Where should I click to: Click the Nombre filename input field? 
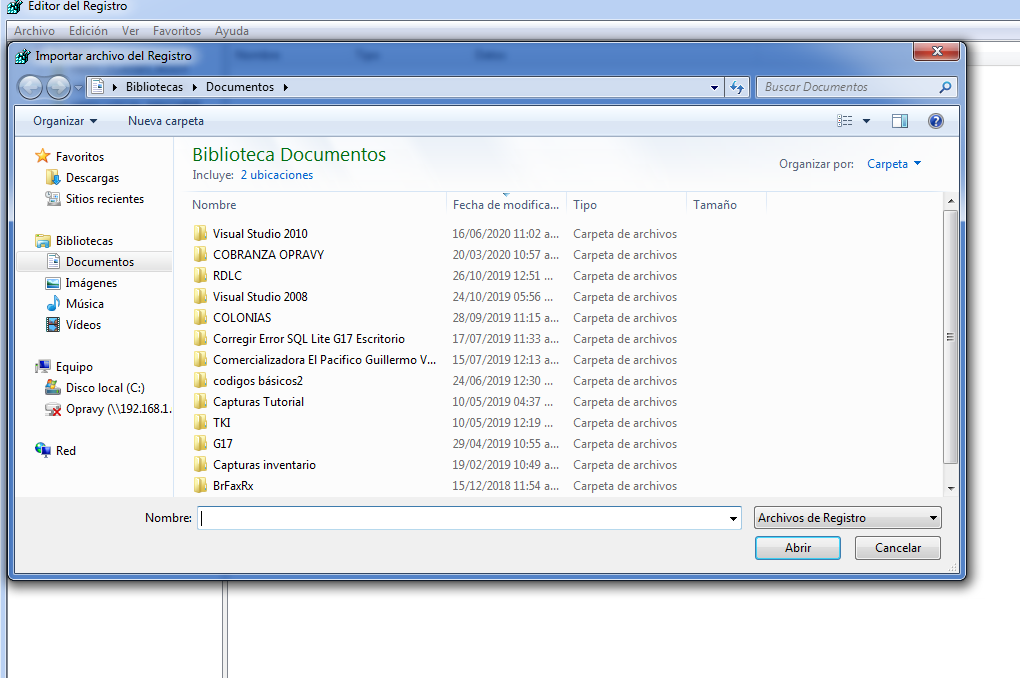coord(463,519)
